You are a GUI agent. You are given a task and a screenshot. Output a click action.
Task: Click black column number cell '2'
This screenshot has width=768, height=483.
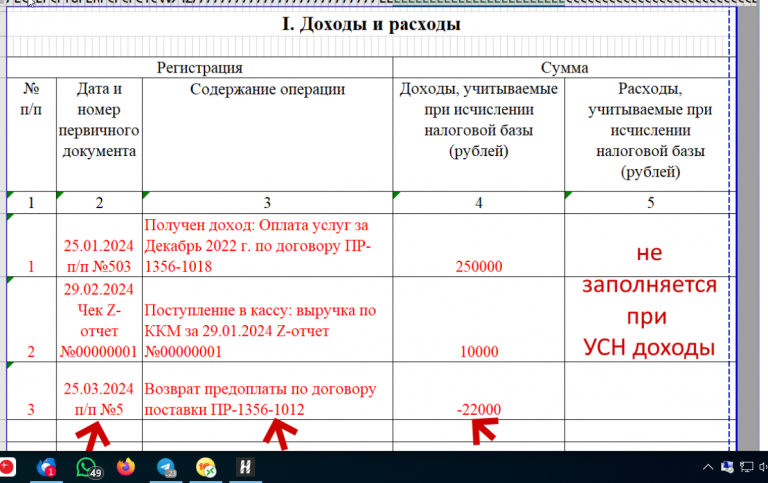click(99, 202)
